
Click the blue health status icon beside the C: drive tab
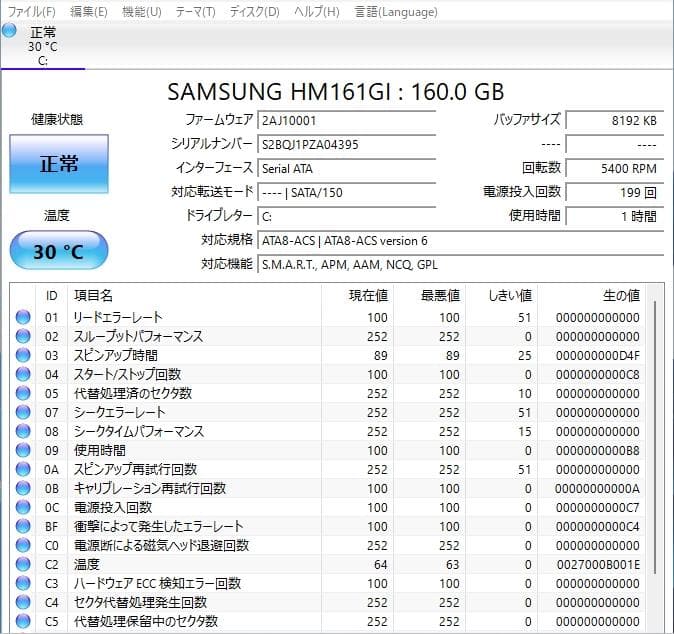pos(9,31)
